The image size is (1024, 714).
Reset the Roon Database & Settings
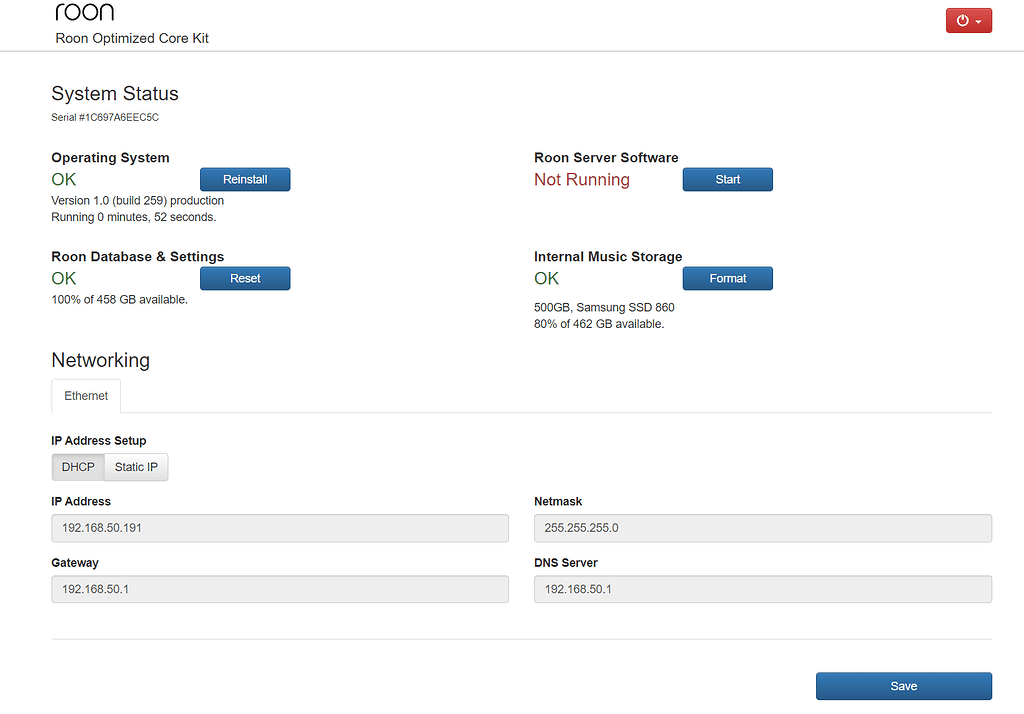[245, 278]
